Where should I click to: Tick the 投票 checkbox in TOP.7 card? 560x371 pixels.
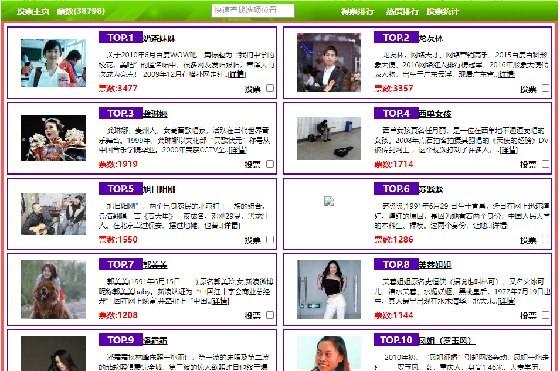[x=270, y=315]
